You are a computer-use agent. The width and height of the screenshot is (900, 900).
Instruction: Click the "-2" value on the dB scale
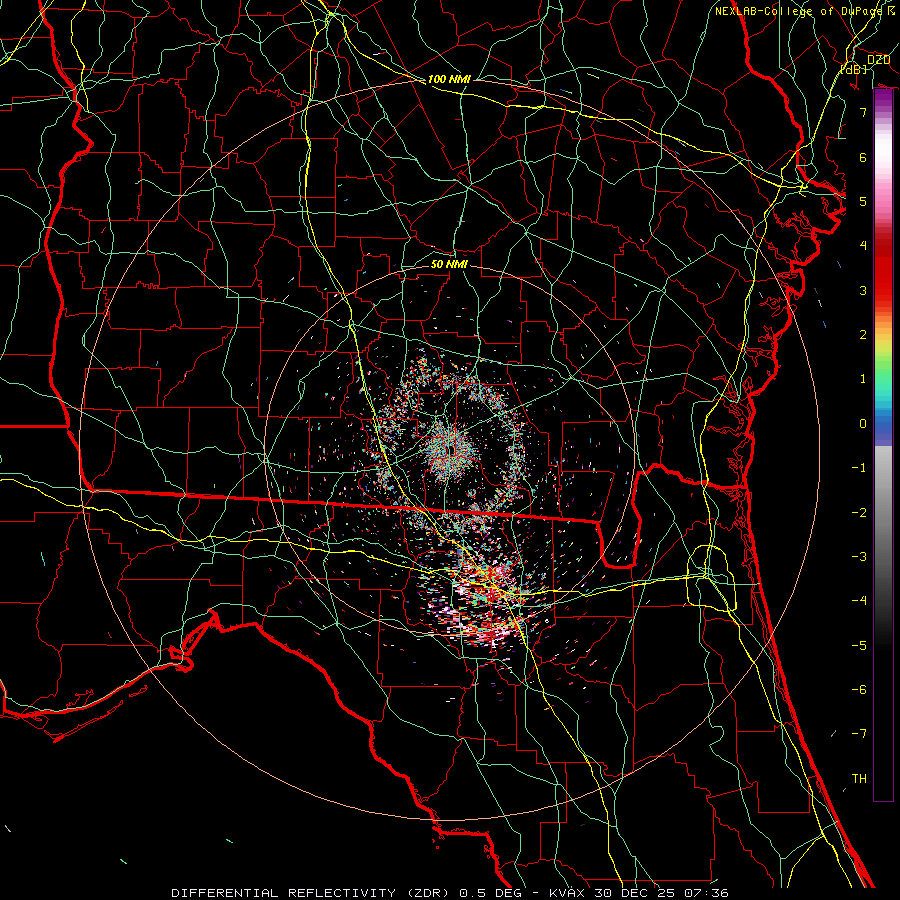[x=859, y=512]
